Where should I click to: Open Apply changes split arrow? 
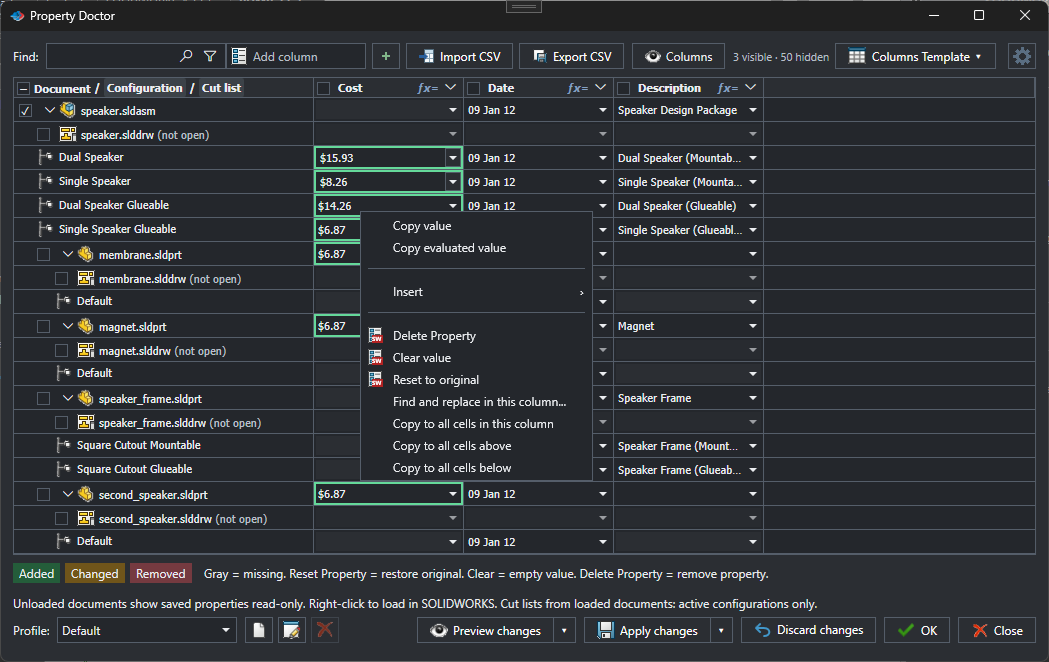[x=721, y=630]
